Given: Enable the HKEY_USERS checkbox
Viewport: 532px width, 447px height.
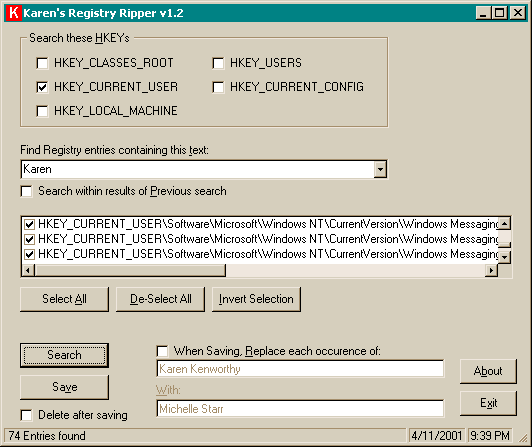Looking at the screenshot, I should (x=218, y=63).
